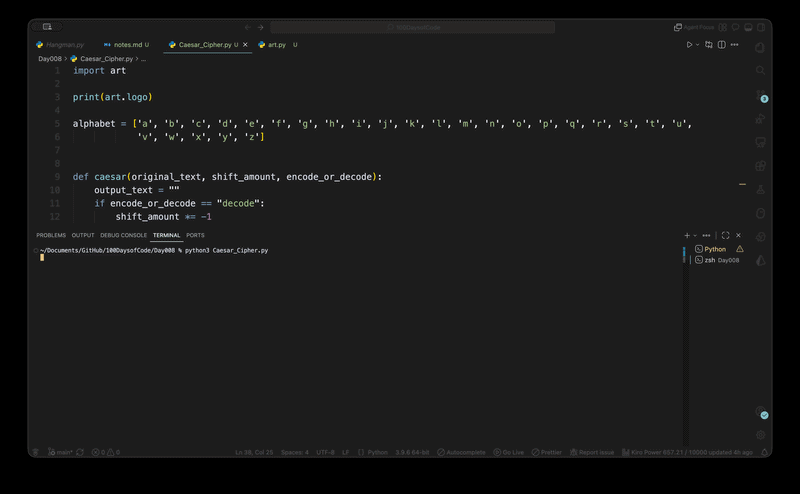Open the Extensions view icon
Screen dimensions: 800x494
point(760,166)
